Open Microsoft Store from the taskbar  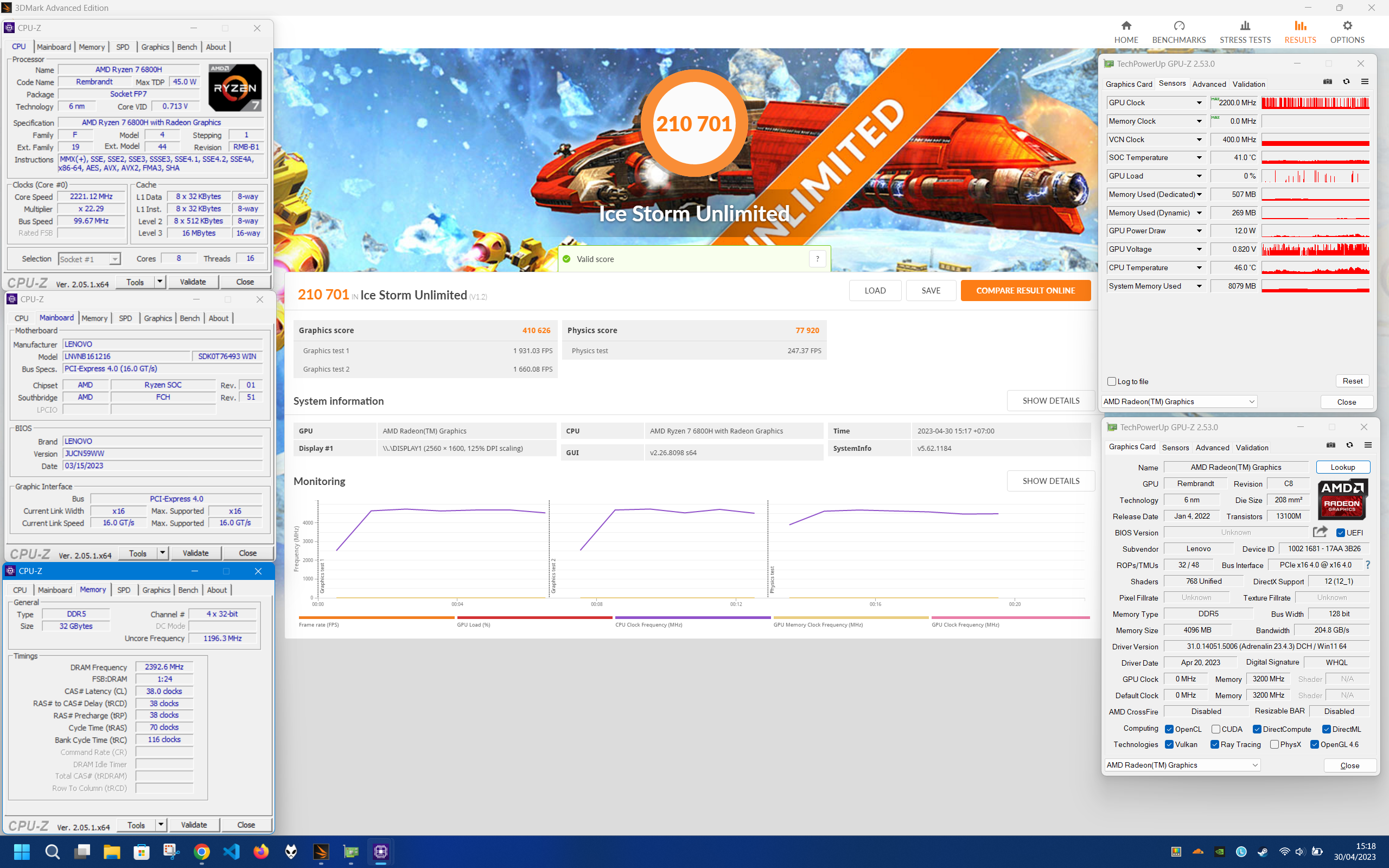pos(141,851)
